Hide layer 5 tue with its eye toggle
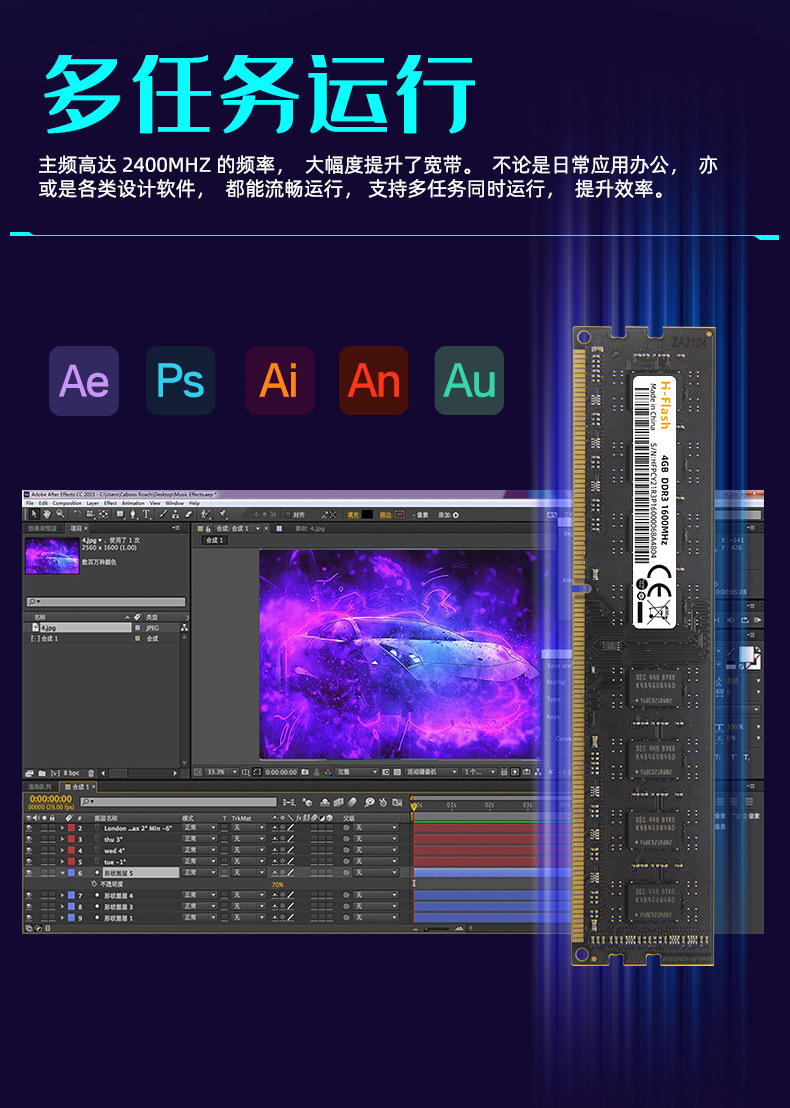This screenshot has width=790, height=1108. pos(29,861)
